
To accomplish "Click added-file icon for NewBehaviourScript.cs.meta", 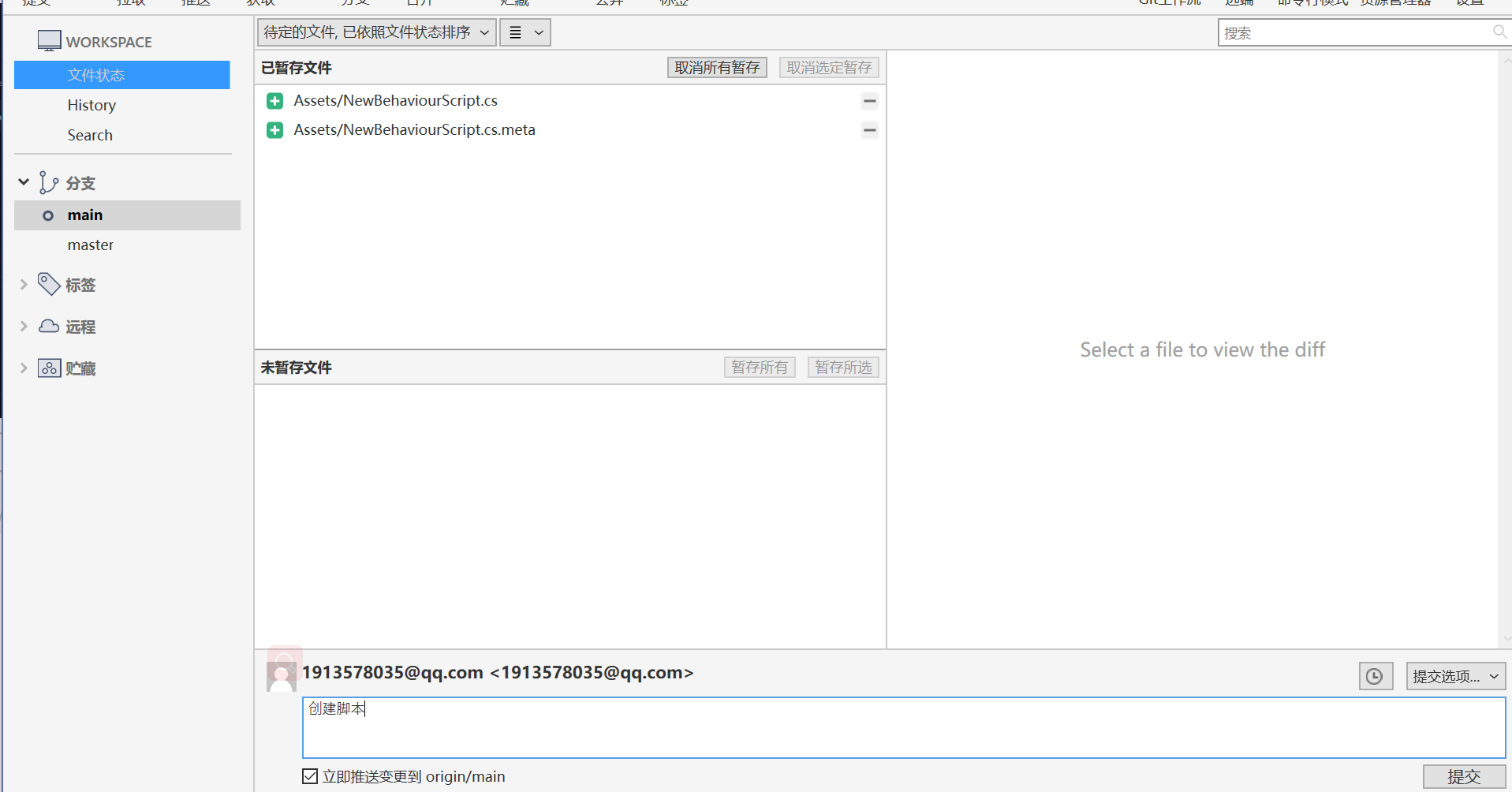I will pos(274,130).
